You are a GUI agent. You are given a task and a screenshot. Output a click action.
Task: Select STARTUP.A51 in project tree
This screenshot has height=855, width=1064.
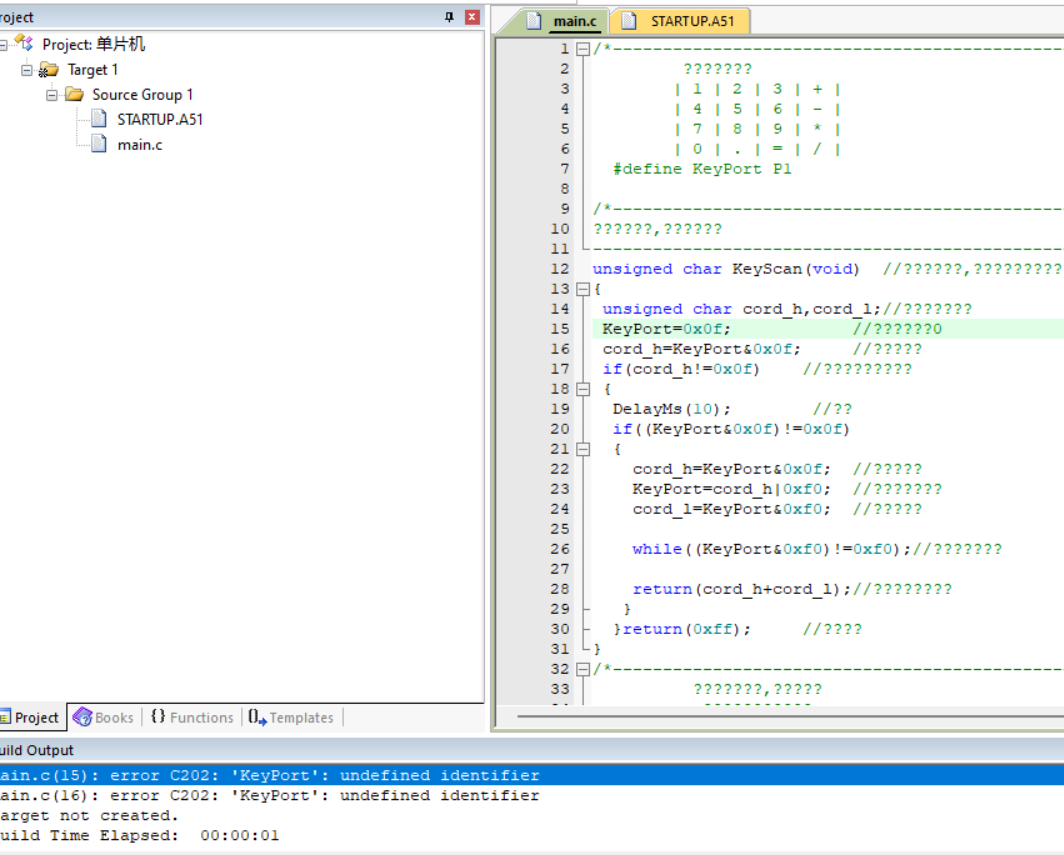[x=160, y=119]
